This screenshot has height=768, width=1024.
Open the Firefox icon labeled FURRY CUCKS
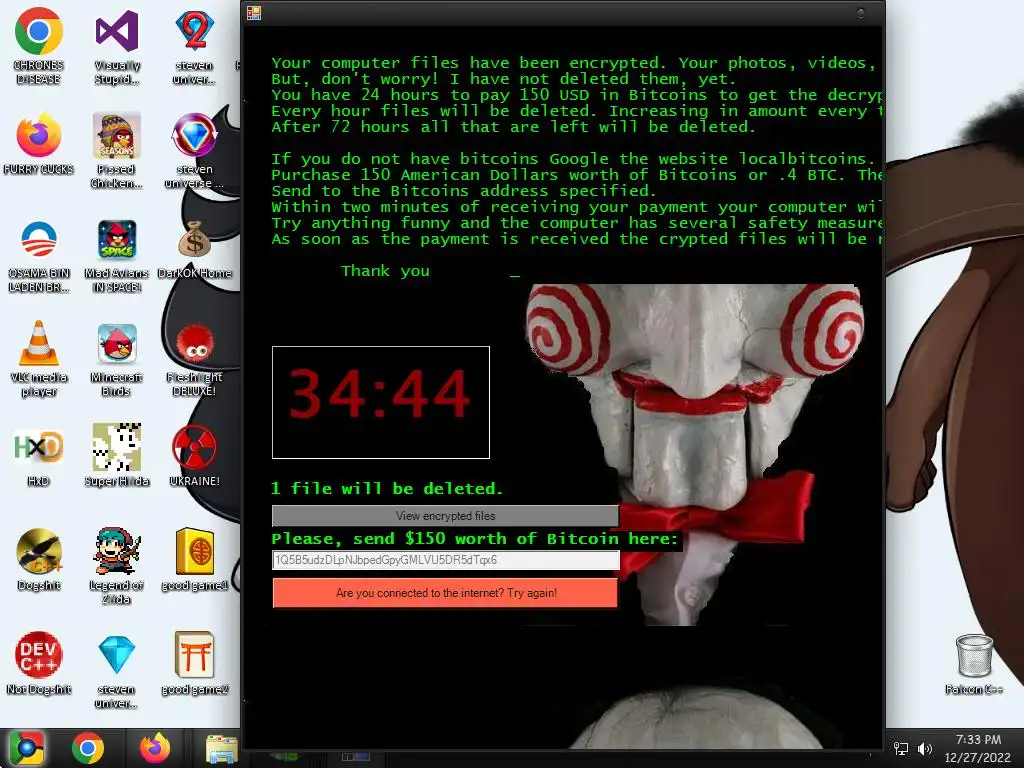click(39, 136)
